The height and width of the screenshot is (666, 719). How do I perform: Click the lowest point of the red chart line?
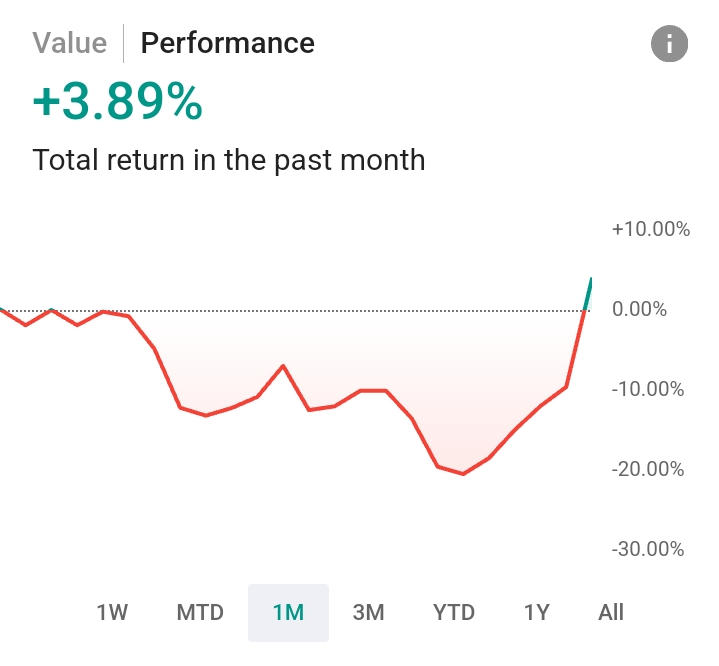(x=463, y=473)
